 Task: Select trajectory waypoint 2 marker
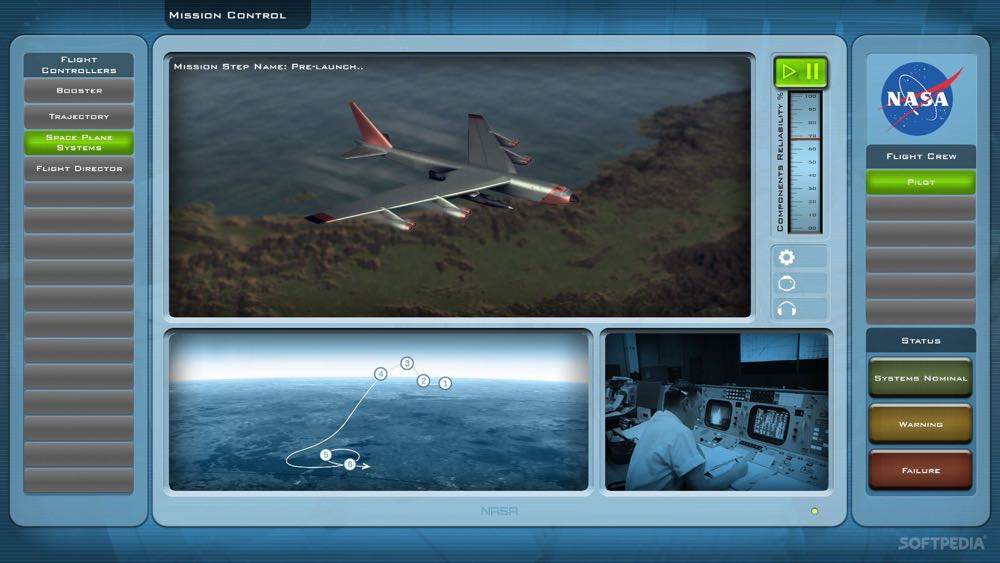point(423,381)
